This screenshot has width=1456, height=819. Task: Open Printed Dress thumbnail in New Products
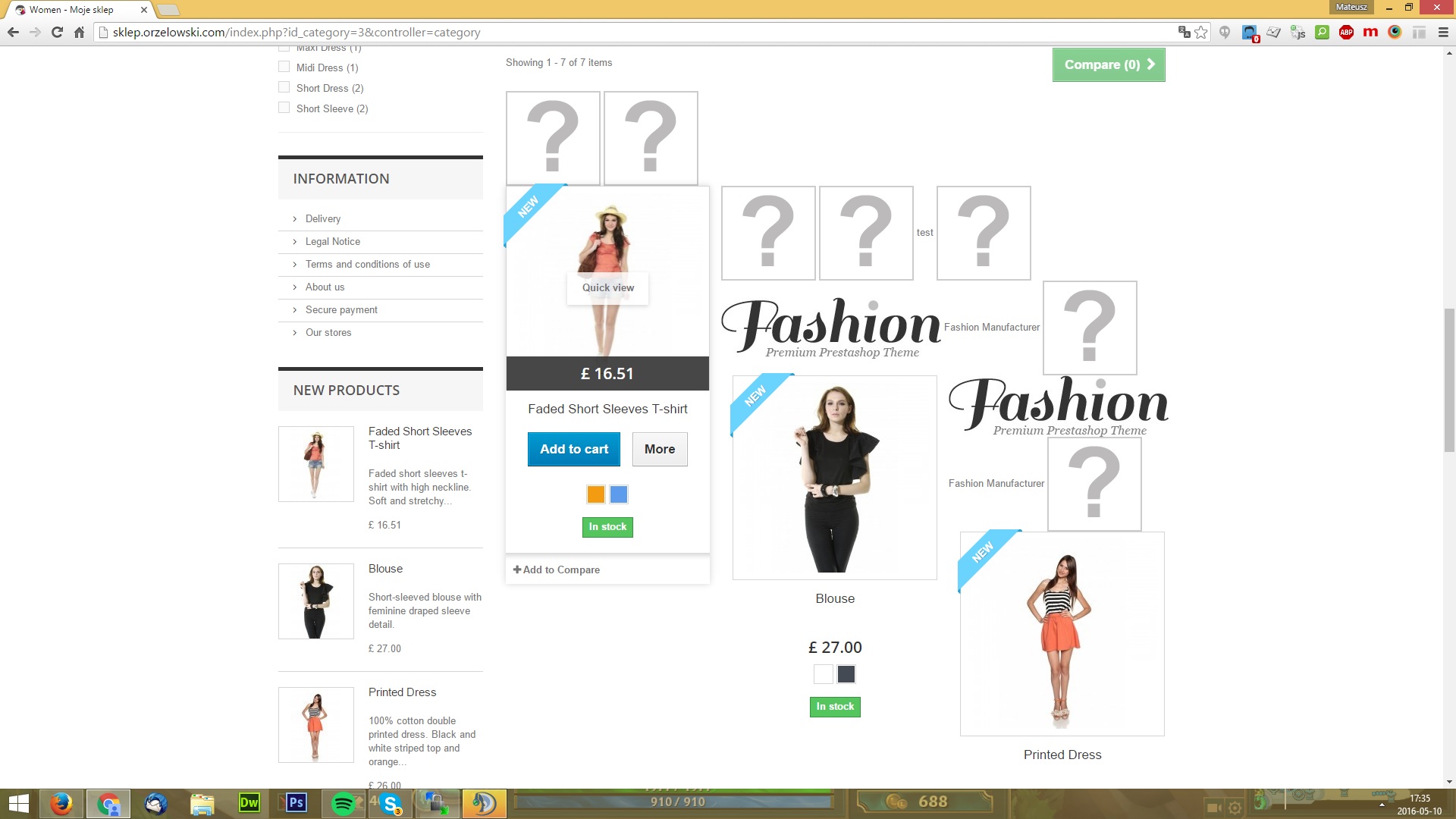[316, 725]
